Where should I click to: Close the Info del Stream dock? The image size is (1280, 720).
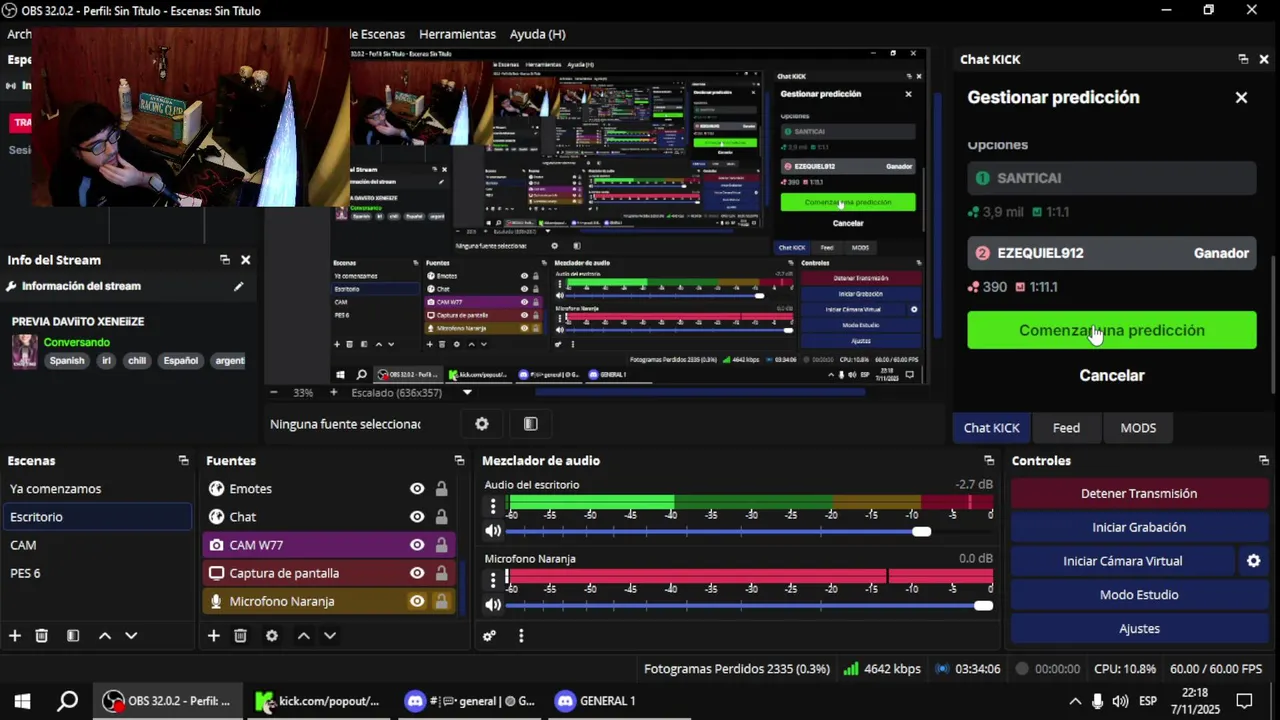tap(245, 260)
